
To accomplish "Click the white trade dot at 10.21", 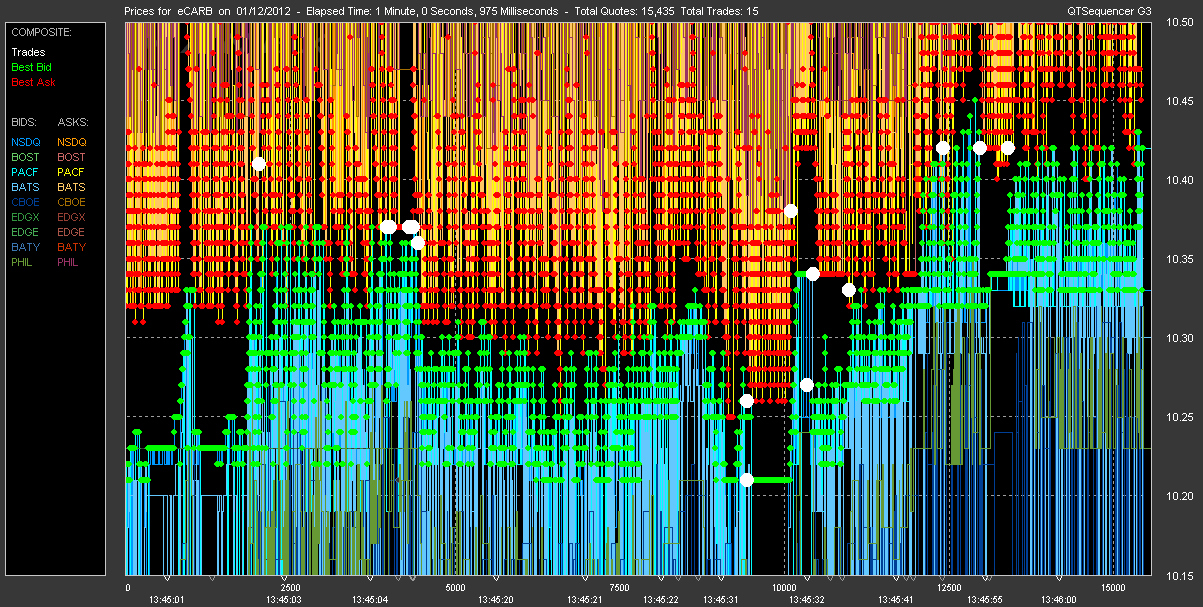I will click(746, 480).
